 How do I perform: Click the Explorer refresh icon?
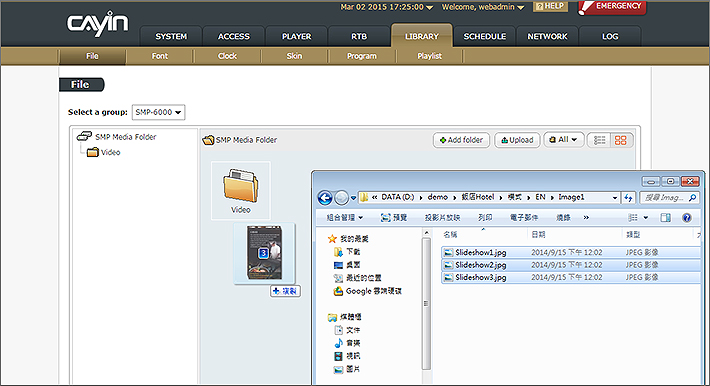tap(628, 198)
